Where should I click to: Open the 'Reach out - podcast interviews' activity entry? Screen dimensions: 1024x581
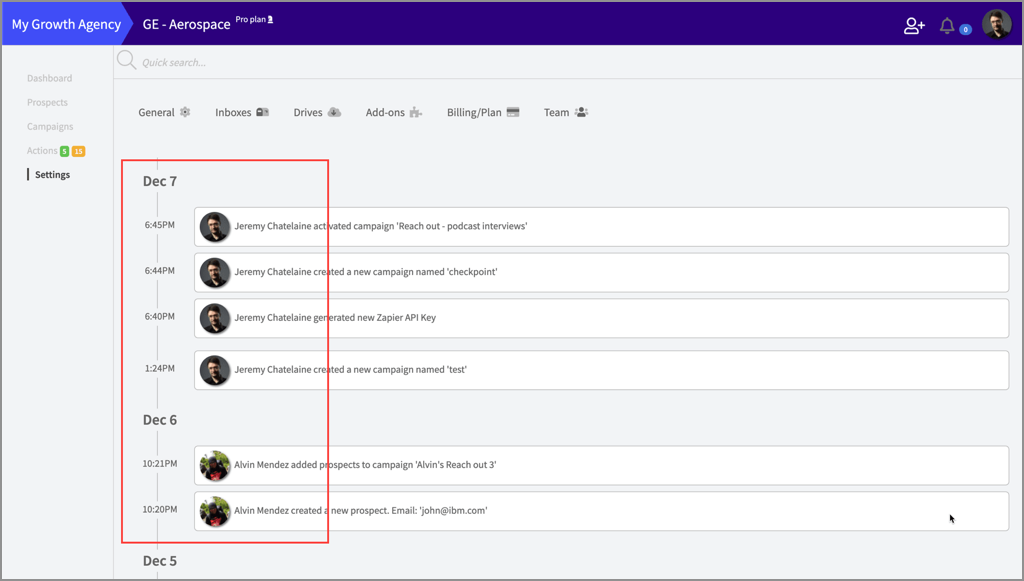click(x=600, y=226)
